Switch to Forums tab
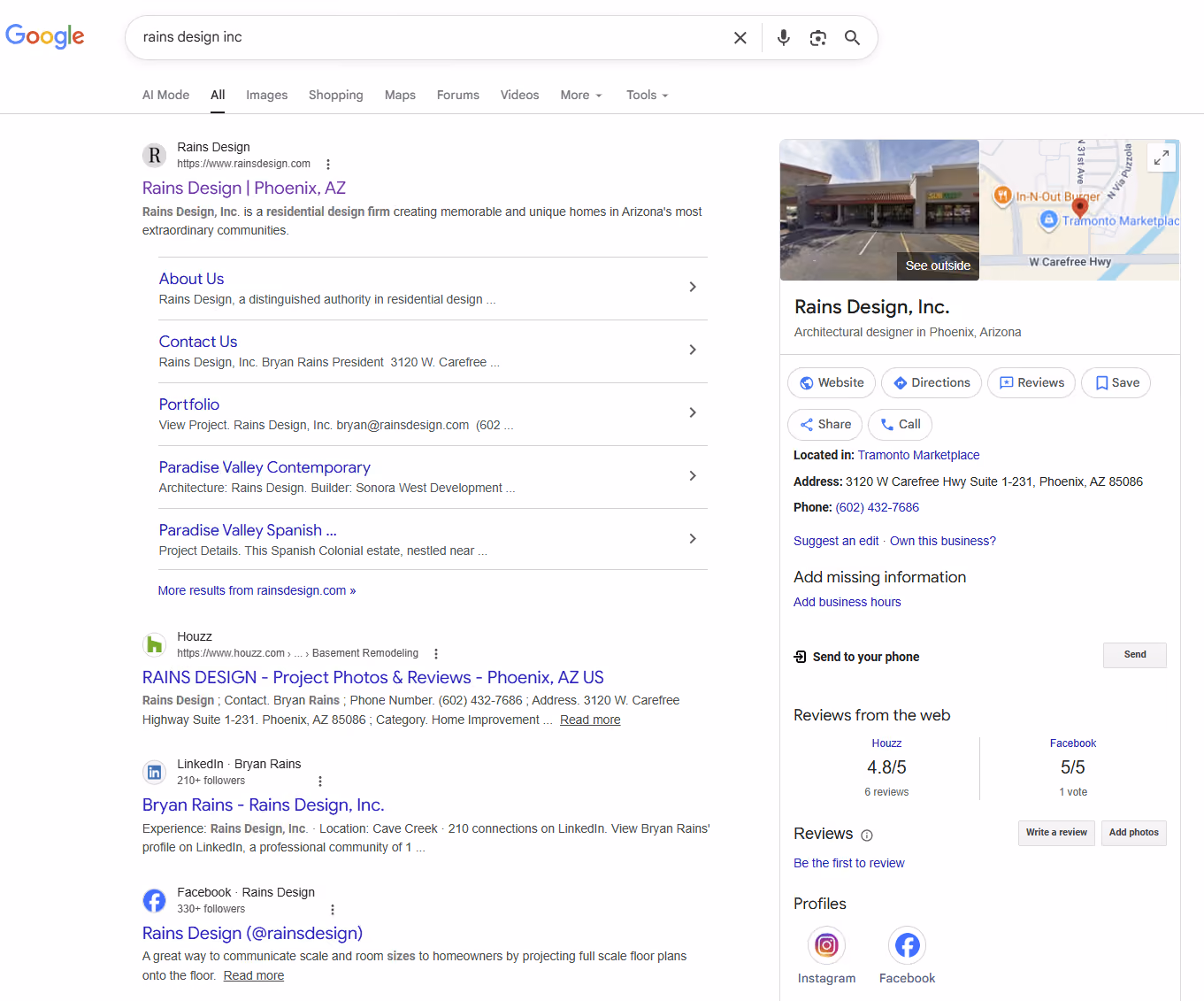Image resolution: width=1204 pixels, height=1001 pixels. point(458,95)
